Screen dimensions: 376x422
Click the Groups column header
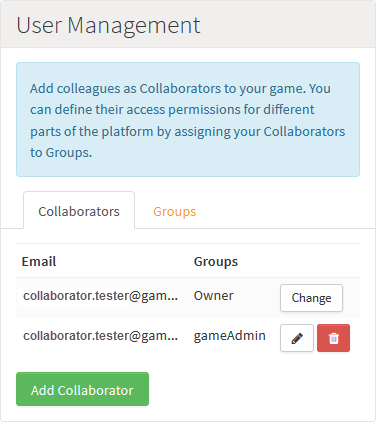coord(216,262)
